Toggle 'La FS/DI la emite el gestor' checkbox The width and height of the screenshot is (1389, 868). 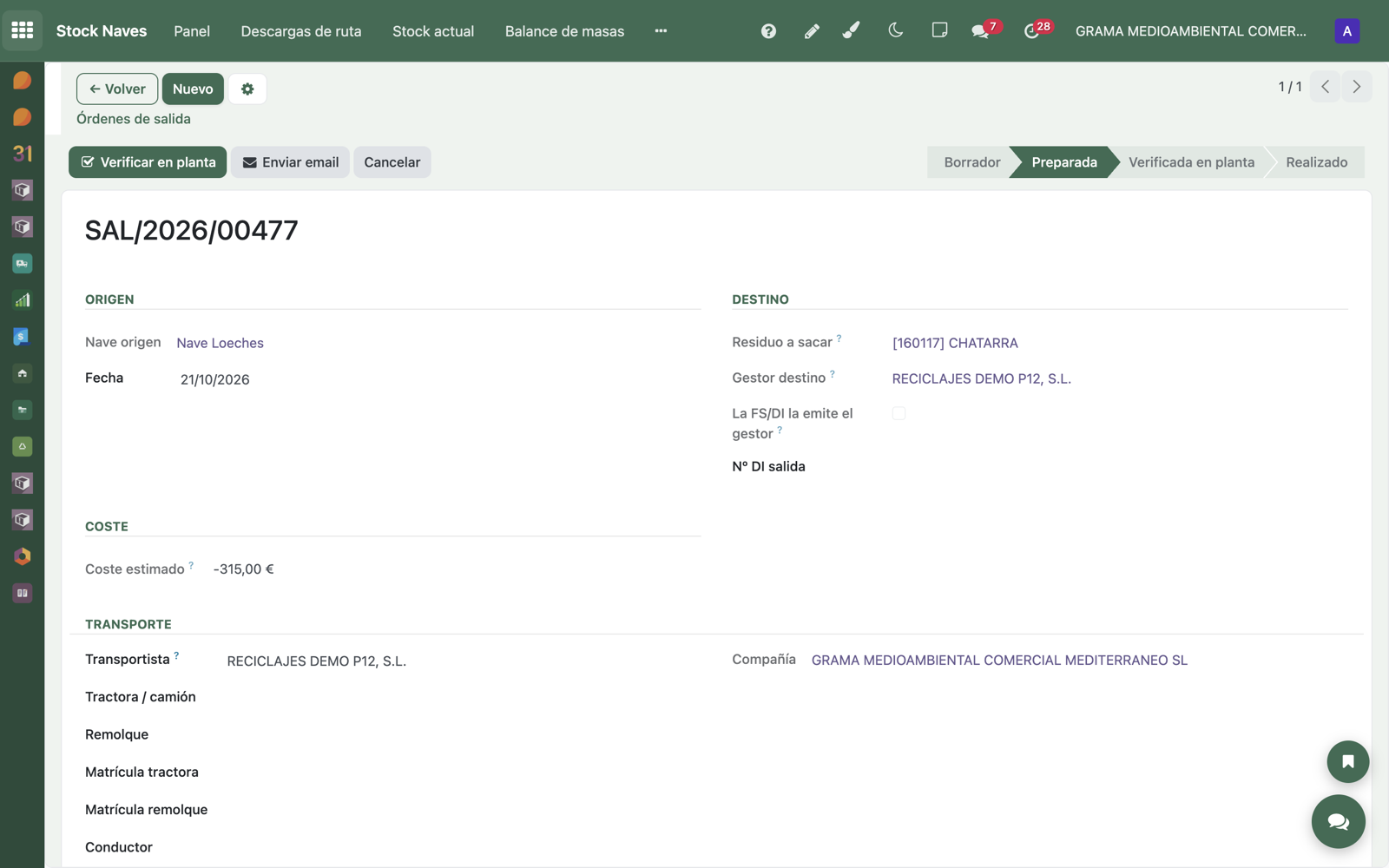point(899,414)
